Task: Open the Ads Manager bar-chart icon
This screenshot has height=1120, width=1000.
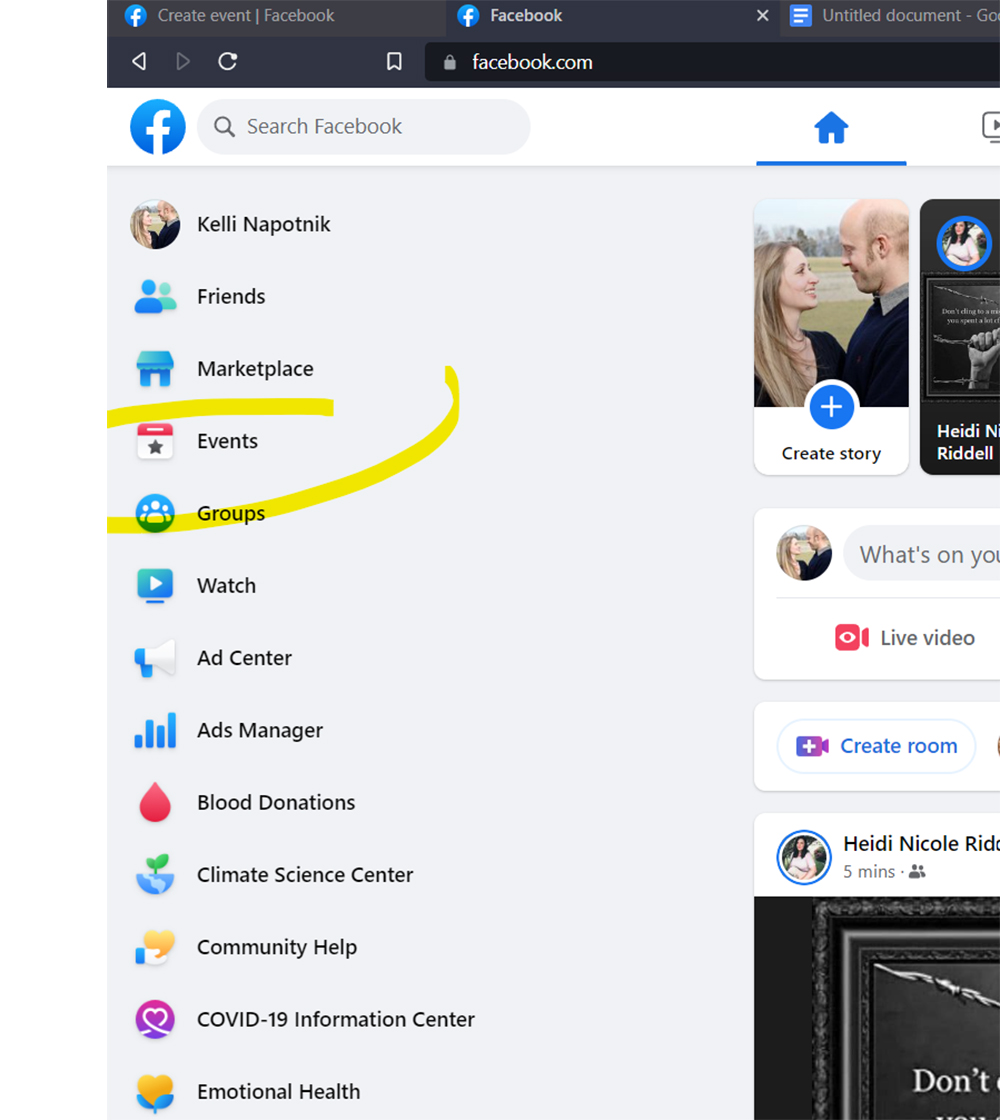Action: click(155, 730)
